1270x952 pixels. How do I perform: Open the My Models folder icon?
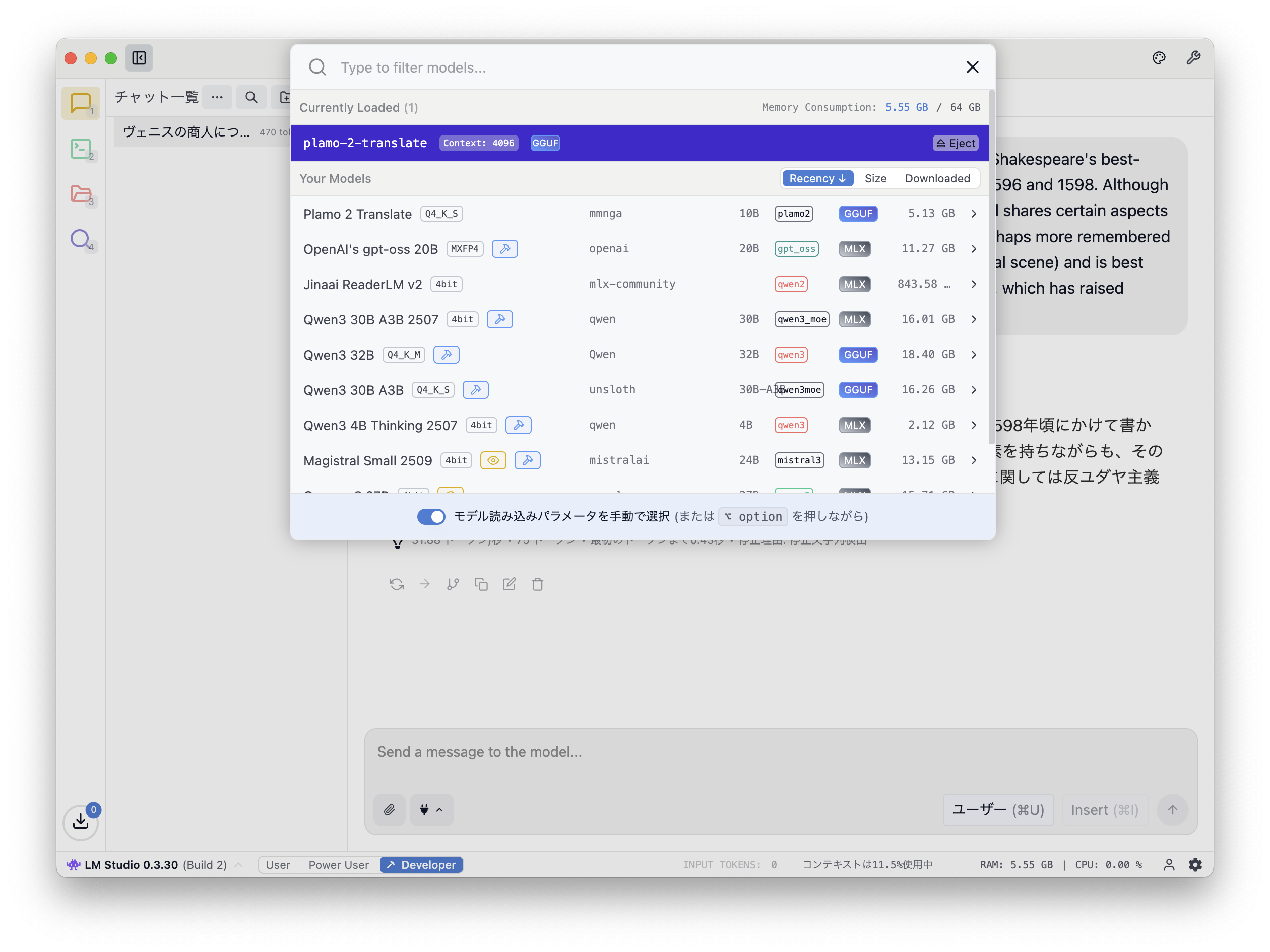click(x=80, y=194)
